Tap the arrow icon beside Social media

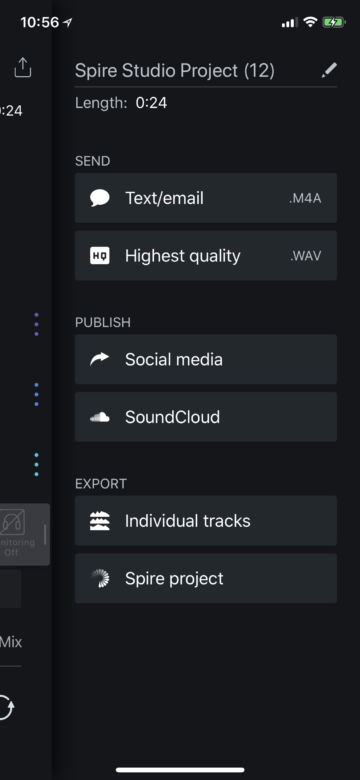click(x=99, y=359)
